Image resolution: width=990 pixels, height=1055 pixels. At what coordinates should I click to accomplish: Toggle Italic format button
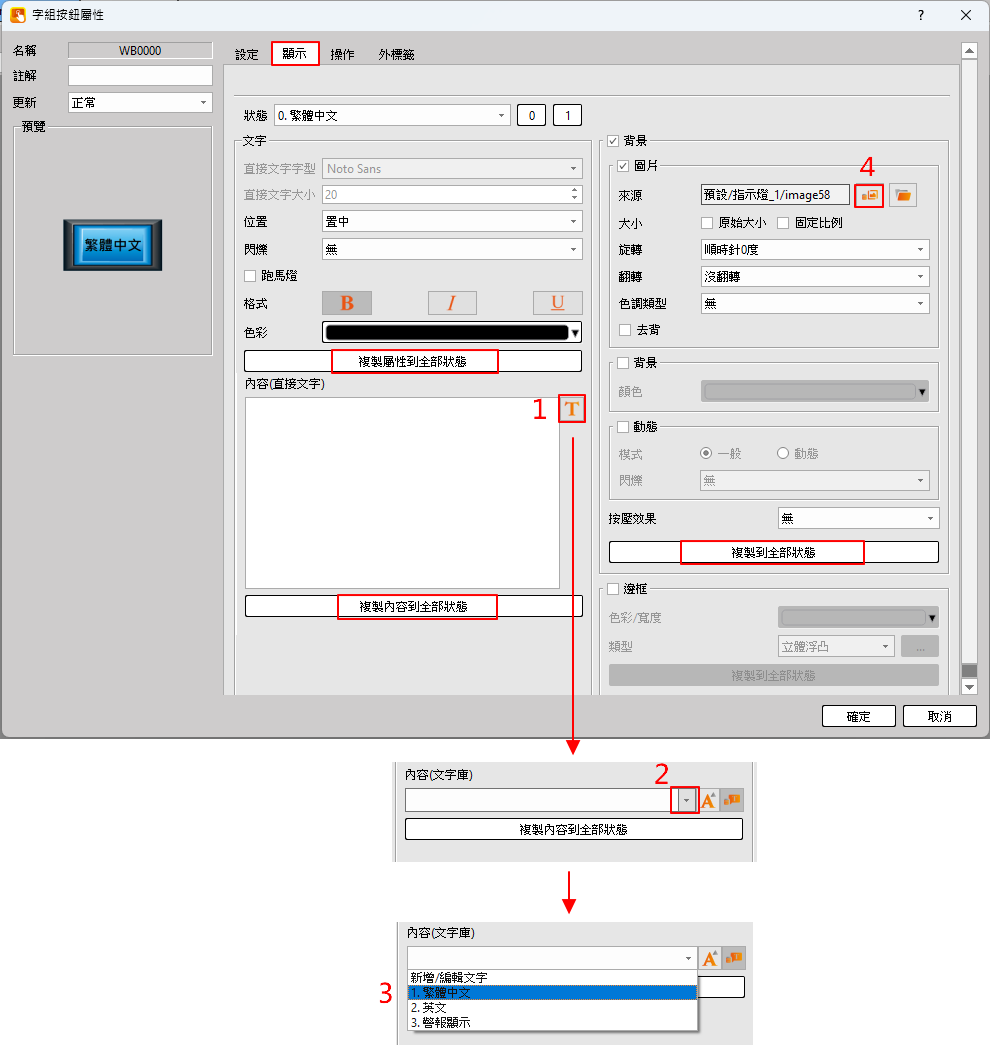click(x=452, y=303)
